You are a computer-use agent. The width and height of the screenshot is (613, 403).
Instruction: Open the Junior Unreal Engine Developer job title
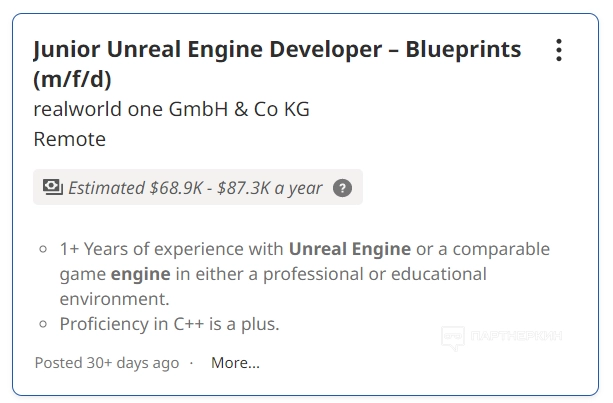click(x=277, y=49)
